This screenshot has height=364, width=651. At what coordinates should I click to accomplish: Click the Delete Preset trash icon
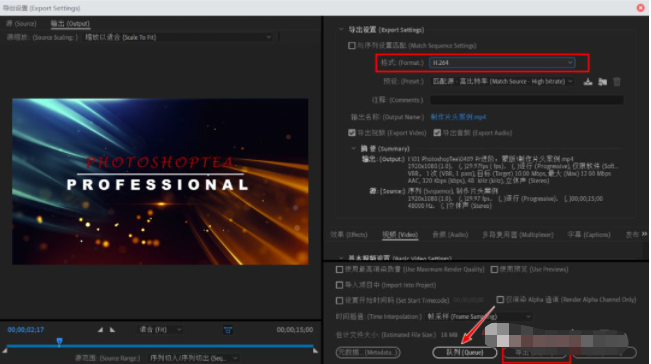coord(617,82)
